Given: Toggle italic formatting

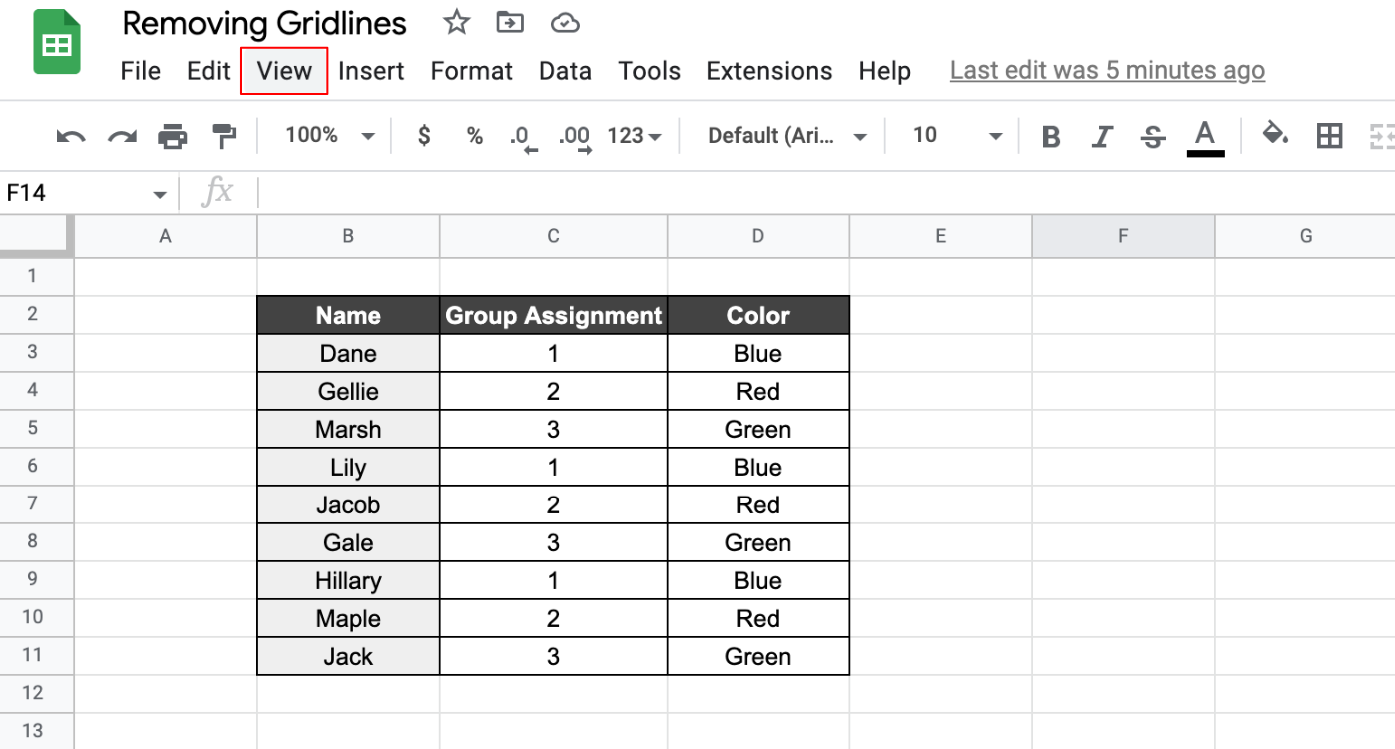Looking at the screenshot, I should [1101, 135].
